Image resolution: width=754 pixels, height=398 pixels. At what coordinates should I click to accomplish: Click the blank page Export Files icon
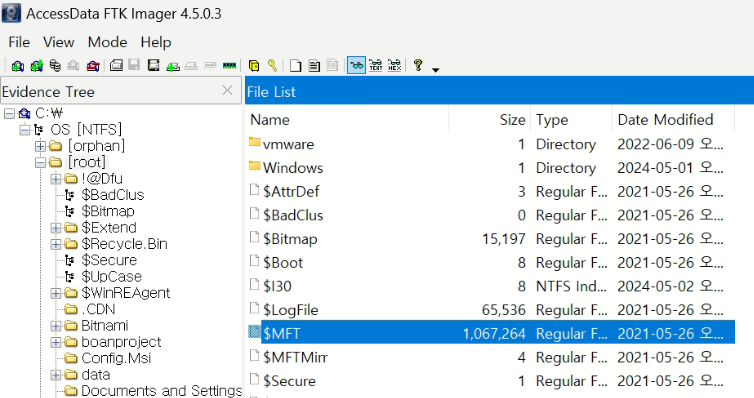[x=296, y=65]
